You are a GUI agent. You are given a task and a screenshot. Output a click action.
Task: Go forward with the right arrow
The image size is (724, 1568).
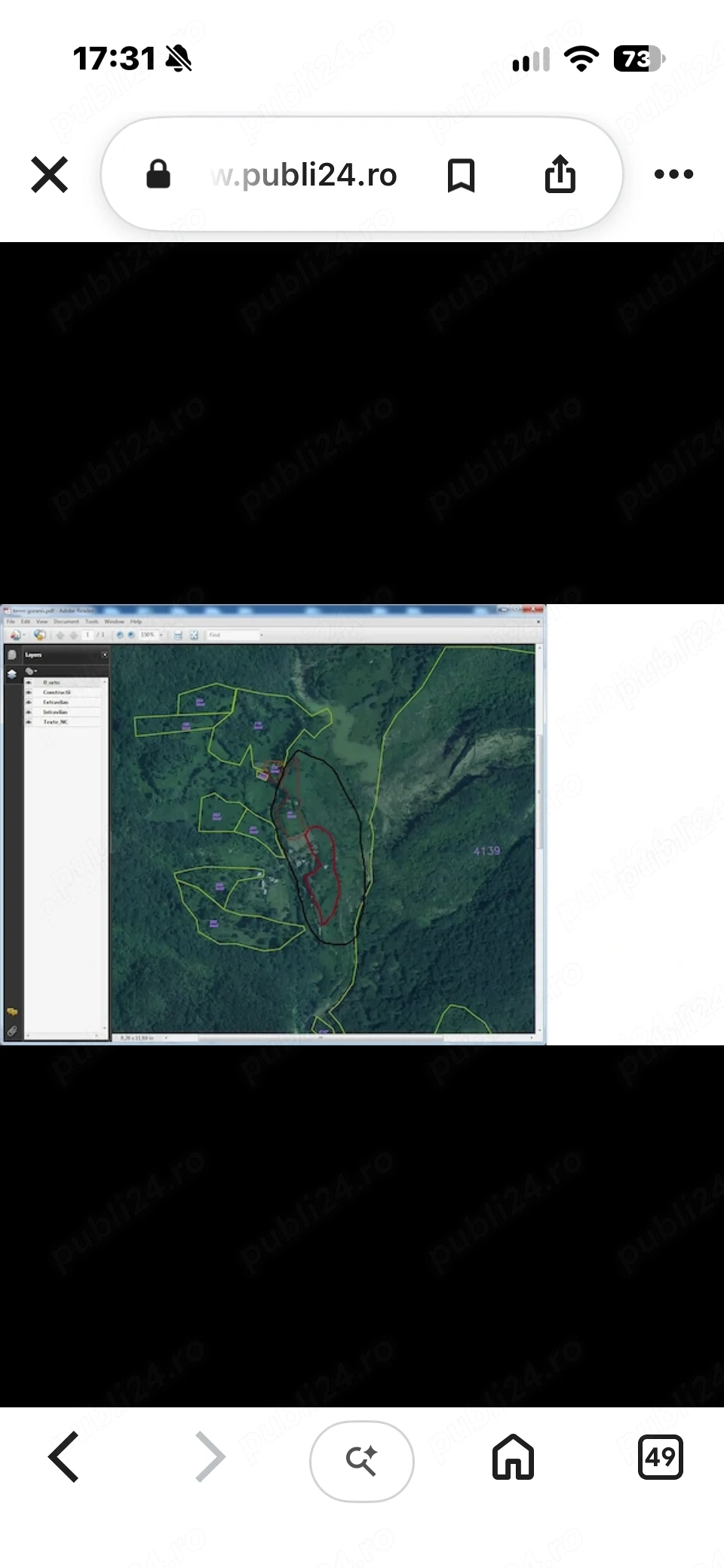click(x=210, y=1456)
